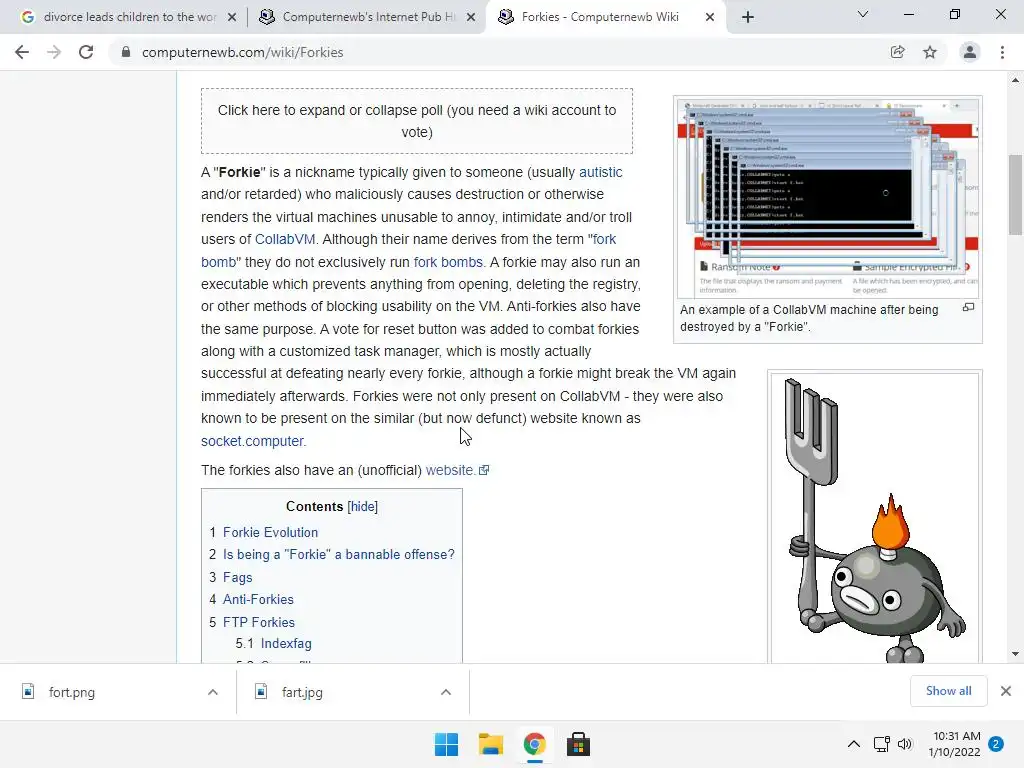This screenshot has height=768, width=1024.
Task: Show all downloads
Action: 948,691
